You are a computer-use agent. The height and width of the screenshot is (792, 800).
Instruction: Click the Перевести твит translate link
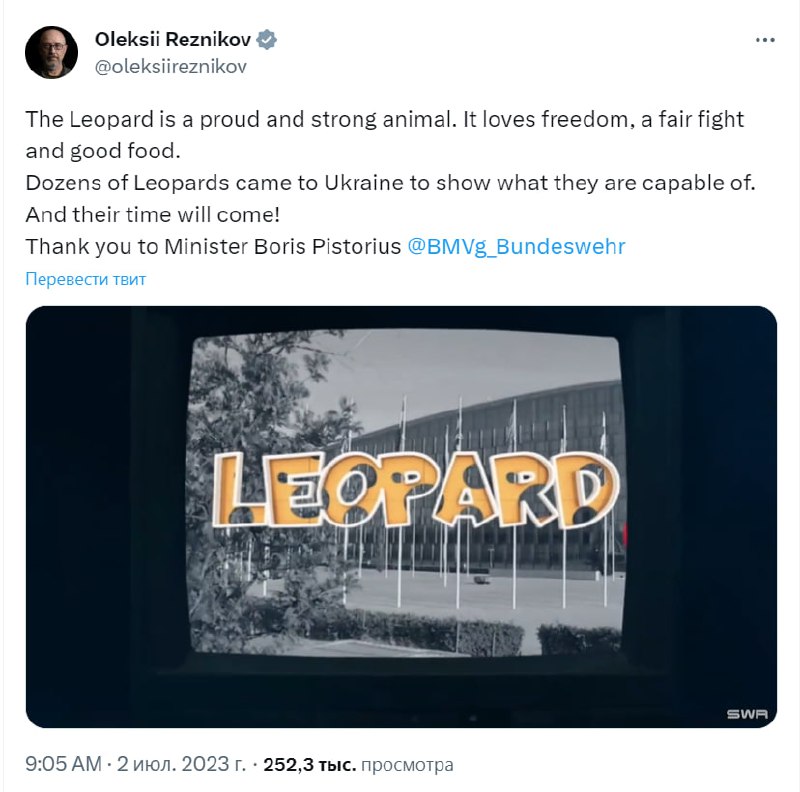click(x=86, y=279)
